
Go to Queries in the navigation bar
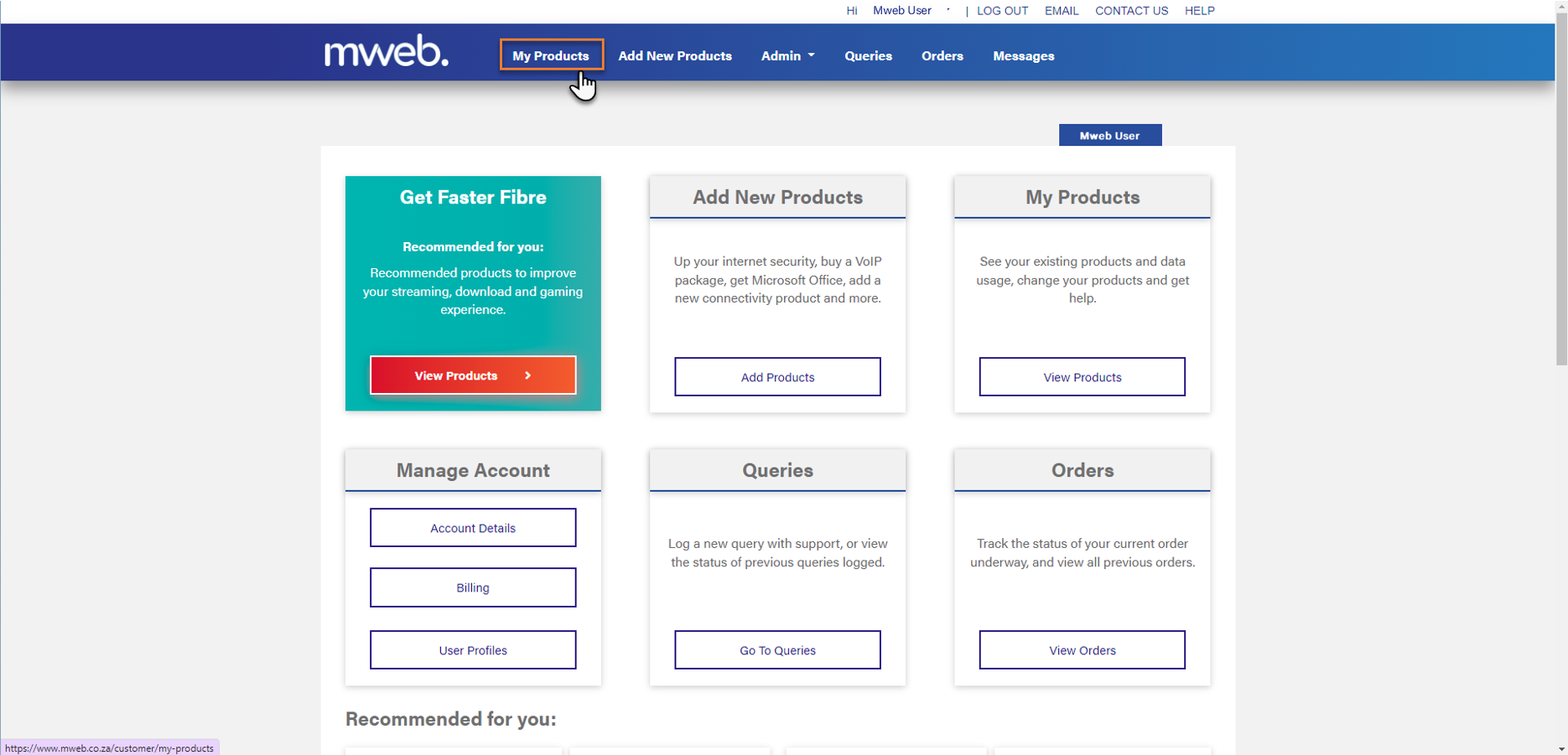coord(868,56)
